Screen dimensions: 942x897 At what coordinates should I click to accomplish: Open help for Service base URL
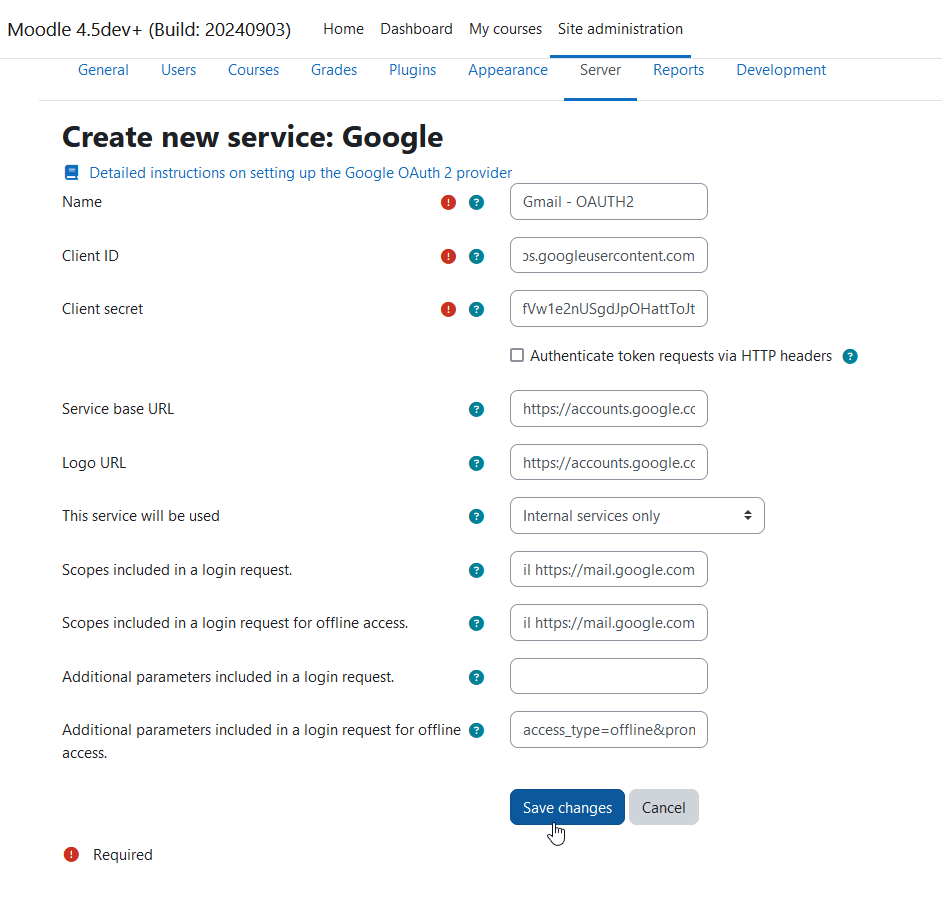476,409
